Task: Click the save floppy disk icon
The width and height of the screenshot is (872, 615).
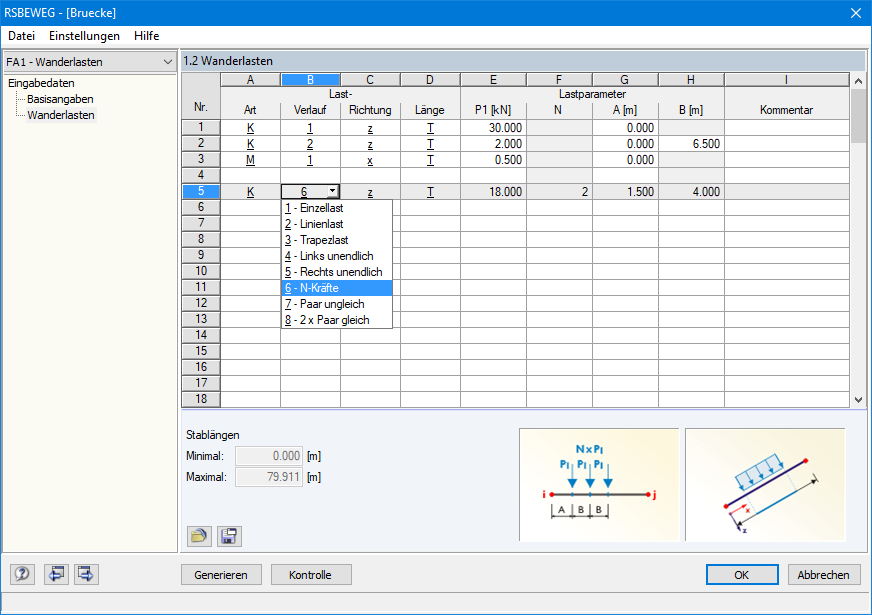Action: click(x=229, y=536)
